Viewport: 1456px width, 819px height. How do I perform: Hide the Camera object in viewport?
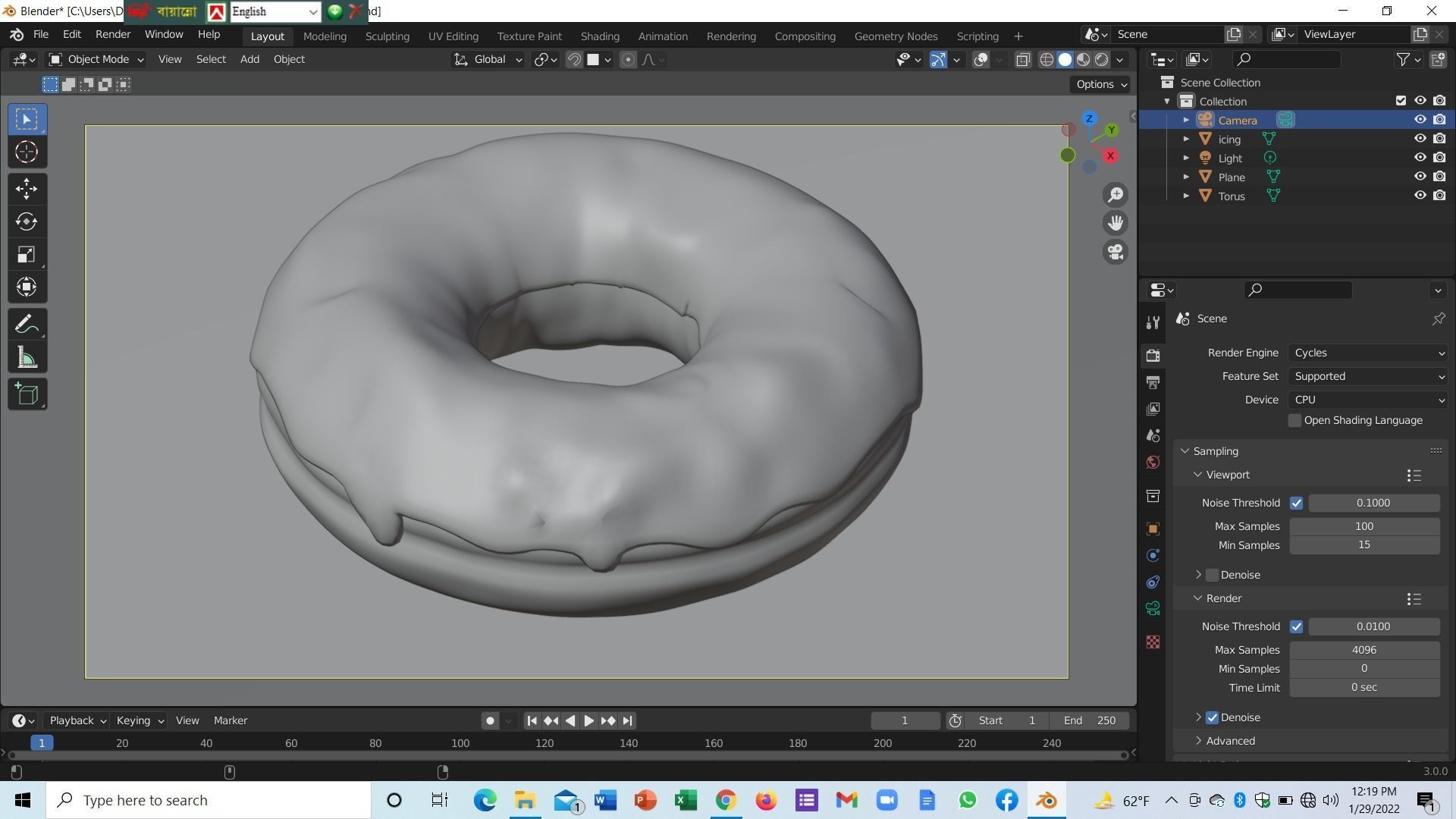coord(1420,120)
